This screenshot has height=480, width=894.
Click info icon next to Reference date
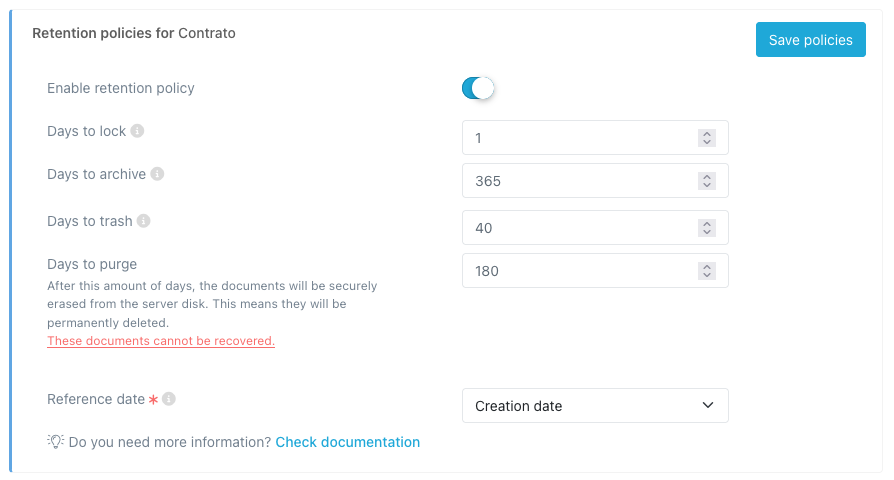[x=169, y=399]
